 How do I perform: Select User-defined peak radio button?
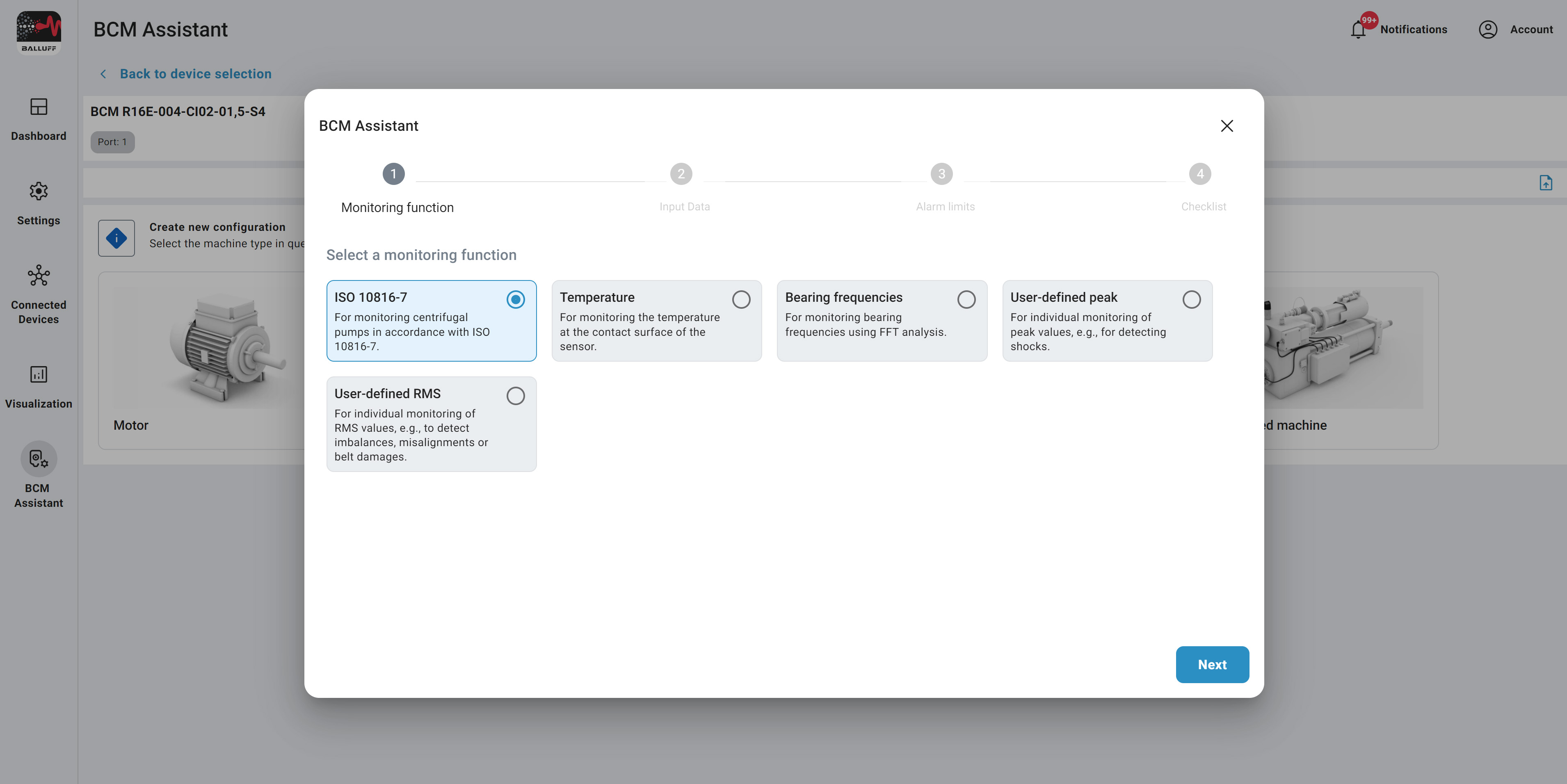point(1191,299)
